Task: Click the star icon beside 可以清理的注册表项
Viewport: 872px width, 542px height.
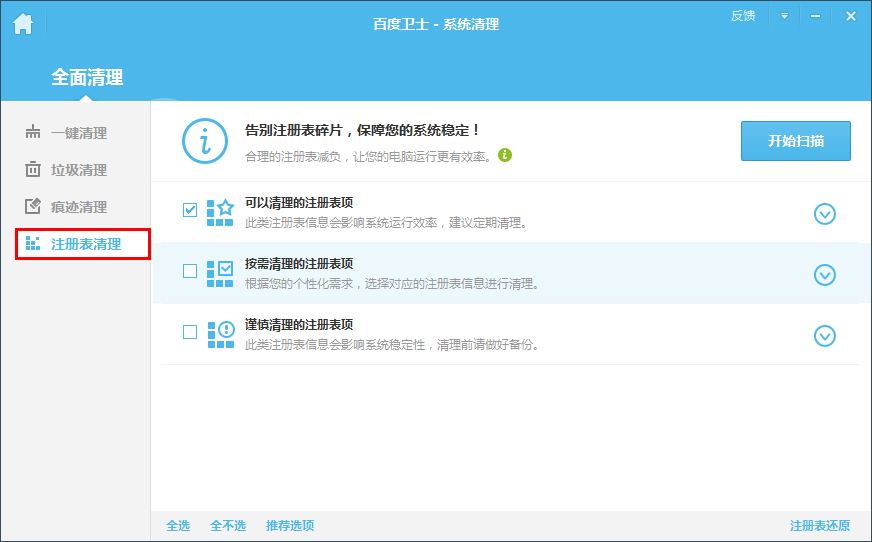Action: (220, 212)
